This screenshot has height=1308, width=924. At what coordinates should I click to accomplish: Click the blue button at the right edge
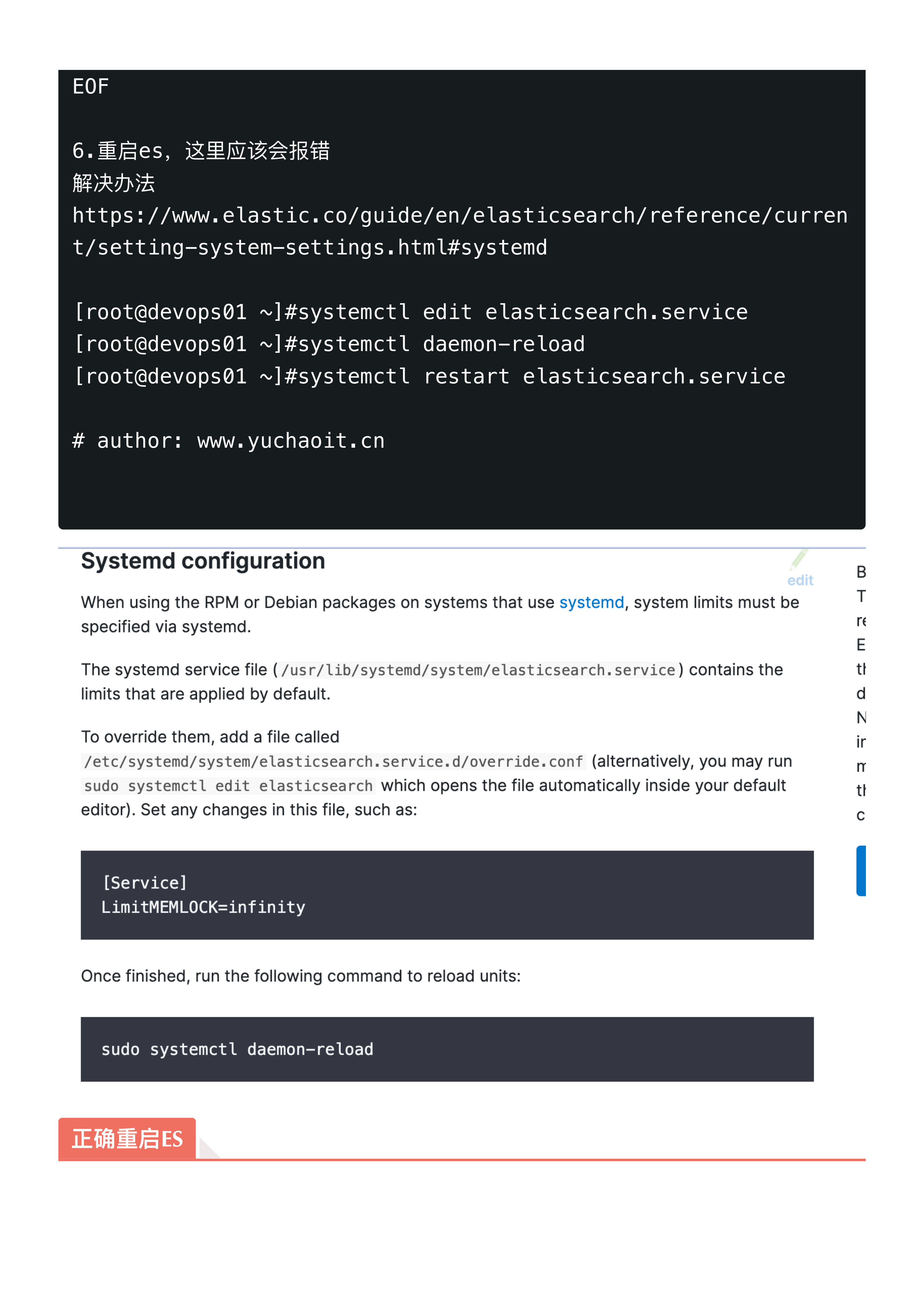click(861, 871)
